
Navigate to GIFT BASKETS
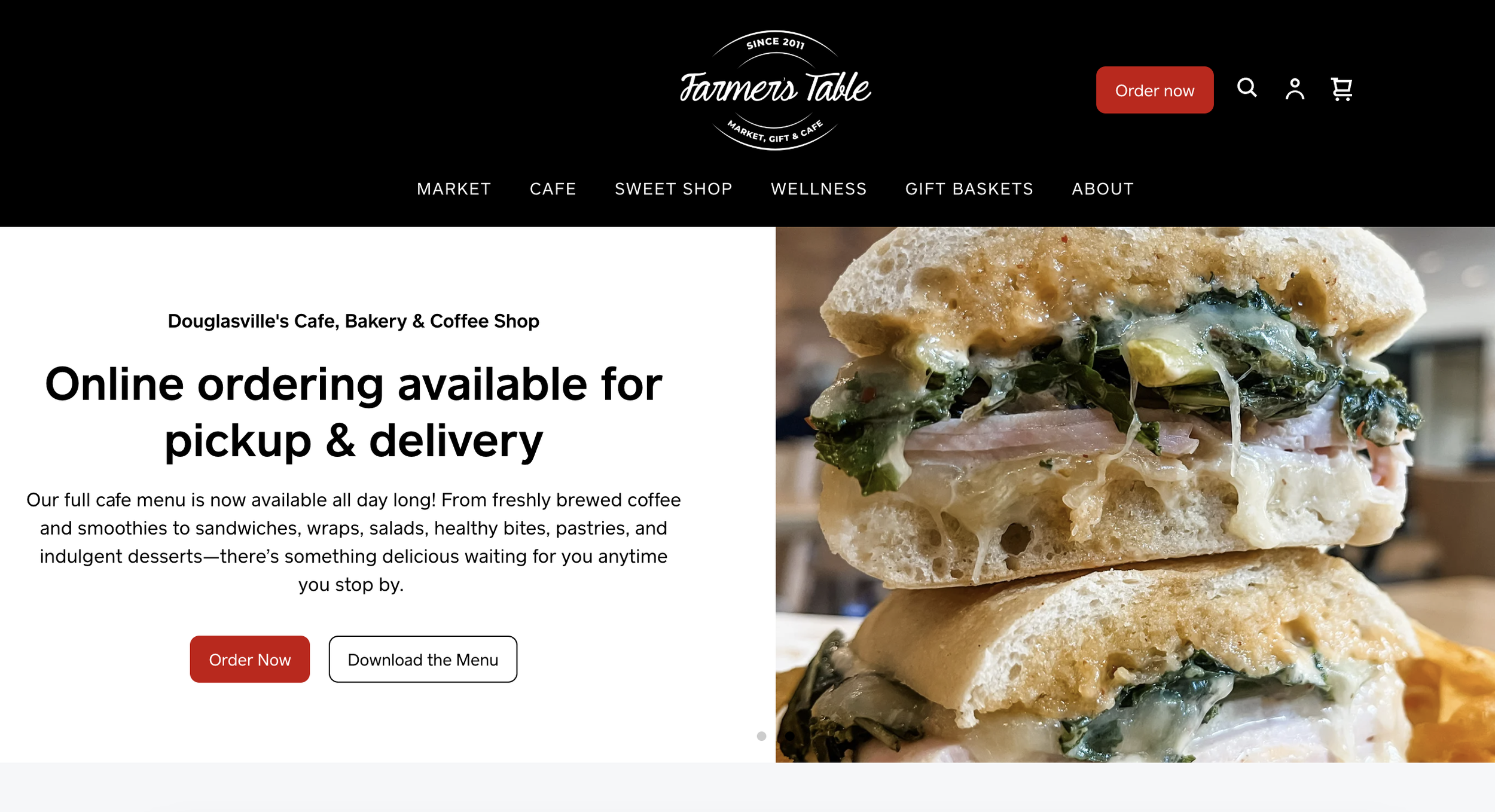click(x=969, y=189)
